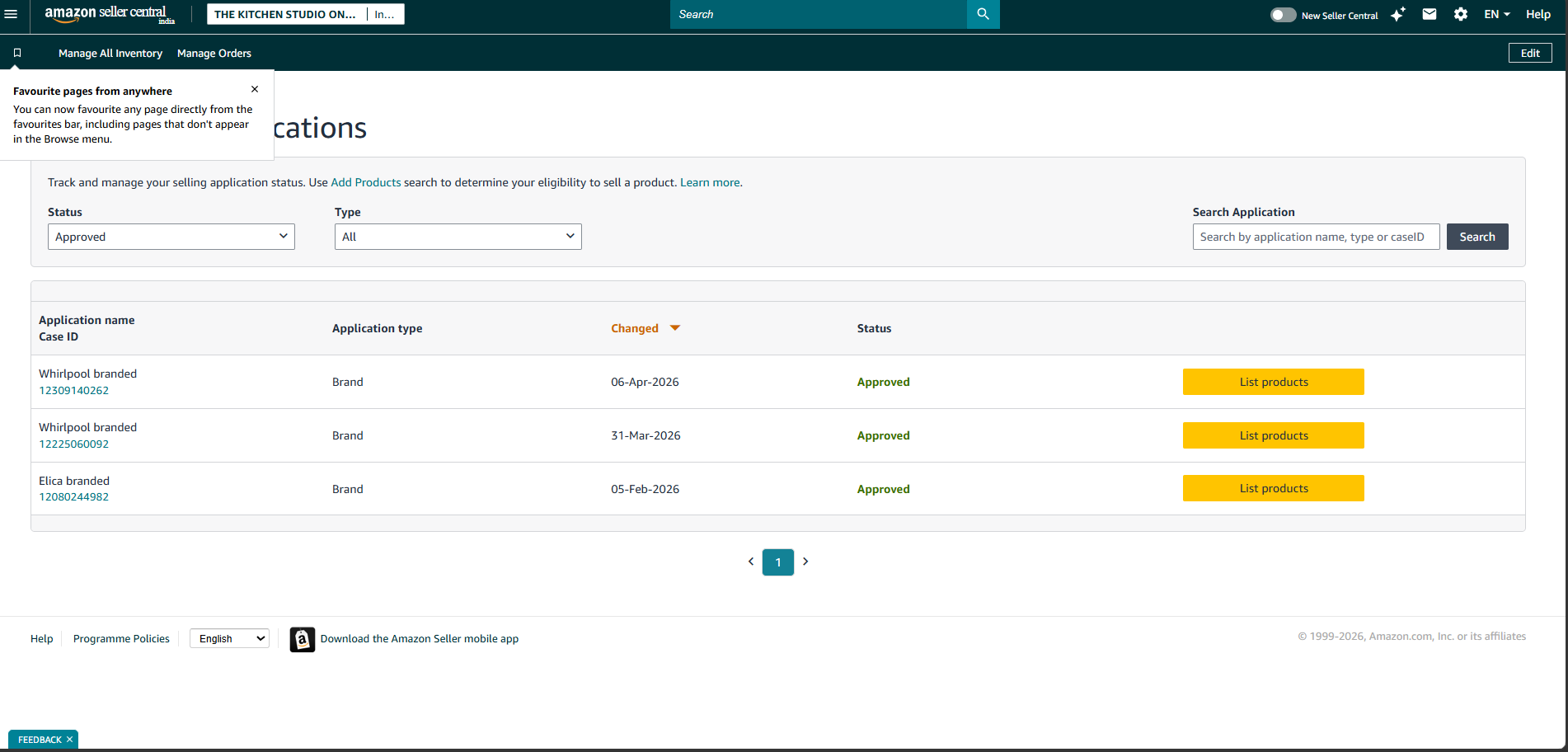Close the Favourite pages tooltip
Viewport: 1568px width, 752px height.
255,89
